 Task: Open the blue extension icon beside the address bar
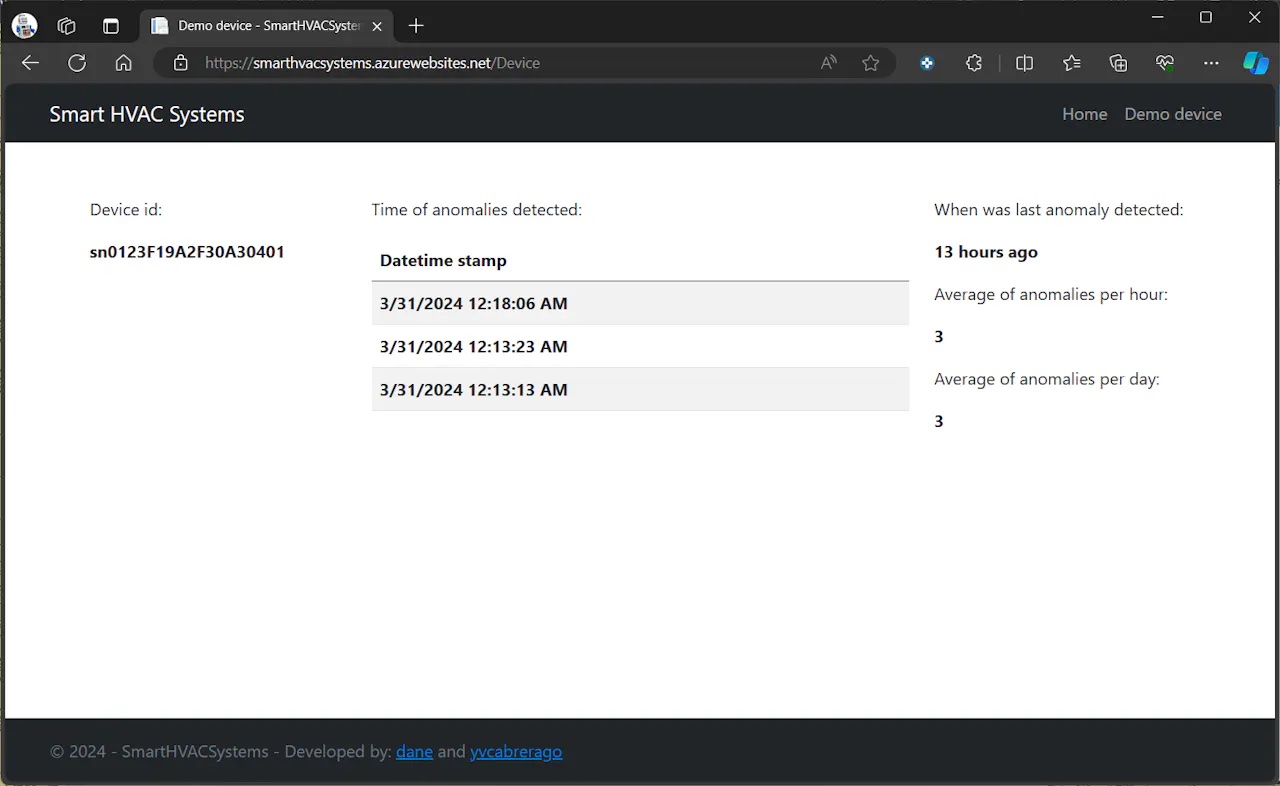pyautogui.click(x=926, y=62)
